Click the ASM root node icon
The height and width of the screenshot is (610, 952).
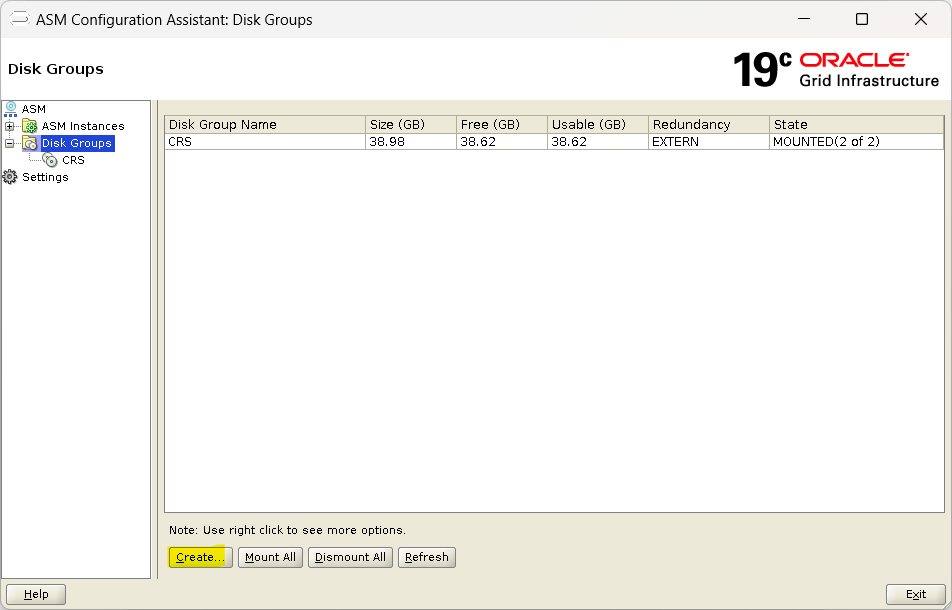click(x=10, y=109)
